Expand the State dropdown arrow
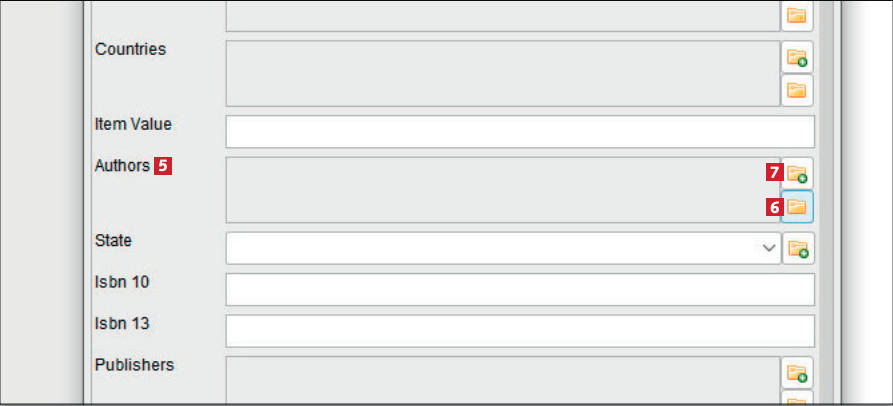Viewport: 893px width, 406px height. coord(768,248)
